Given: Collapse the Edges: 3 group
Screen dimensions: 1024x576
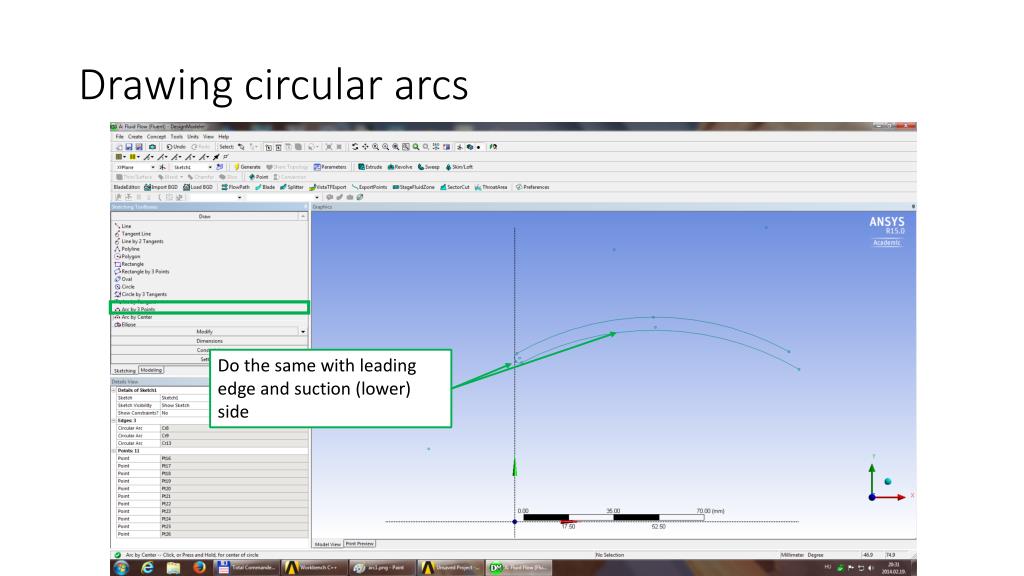Looking at the screenshot, I should pos(114,421).
